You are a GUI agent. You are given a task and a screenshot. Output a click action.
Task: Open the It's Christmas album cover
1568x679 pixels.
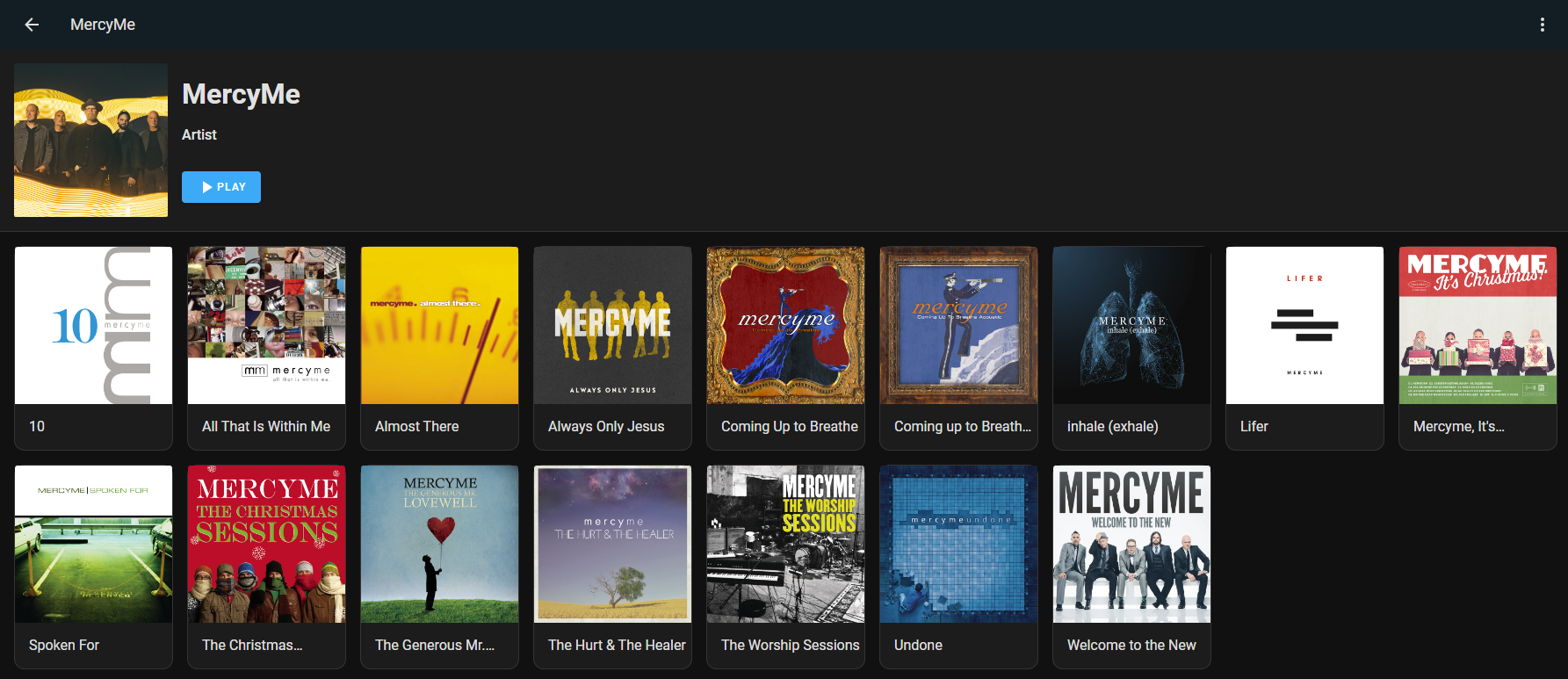[x=1478, y=325]
